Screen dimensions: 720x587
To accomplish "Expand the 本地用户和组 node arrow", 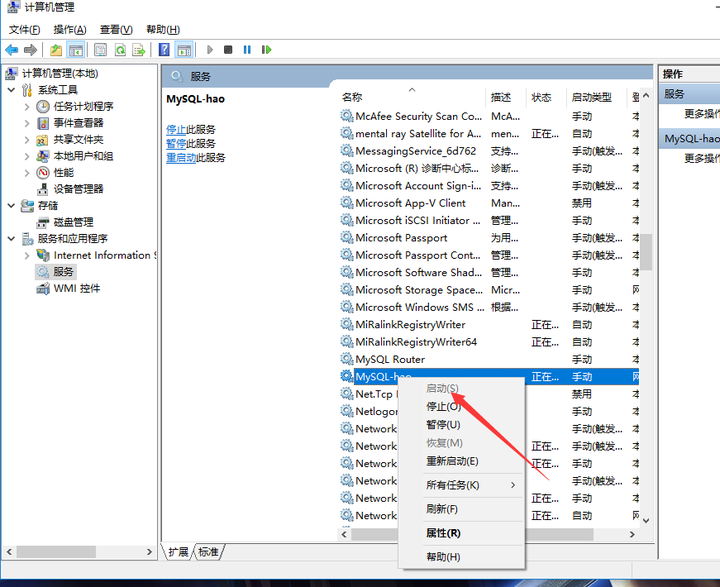I will tap(27, 156).
